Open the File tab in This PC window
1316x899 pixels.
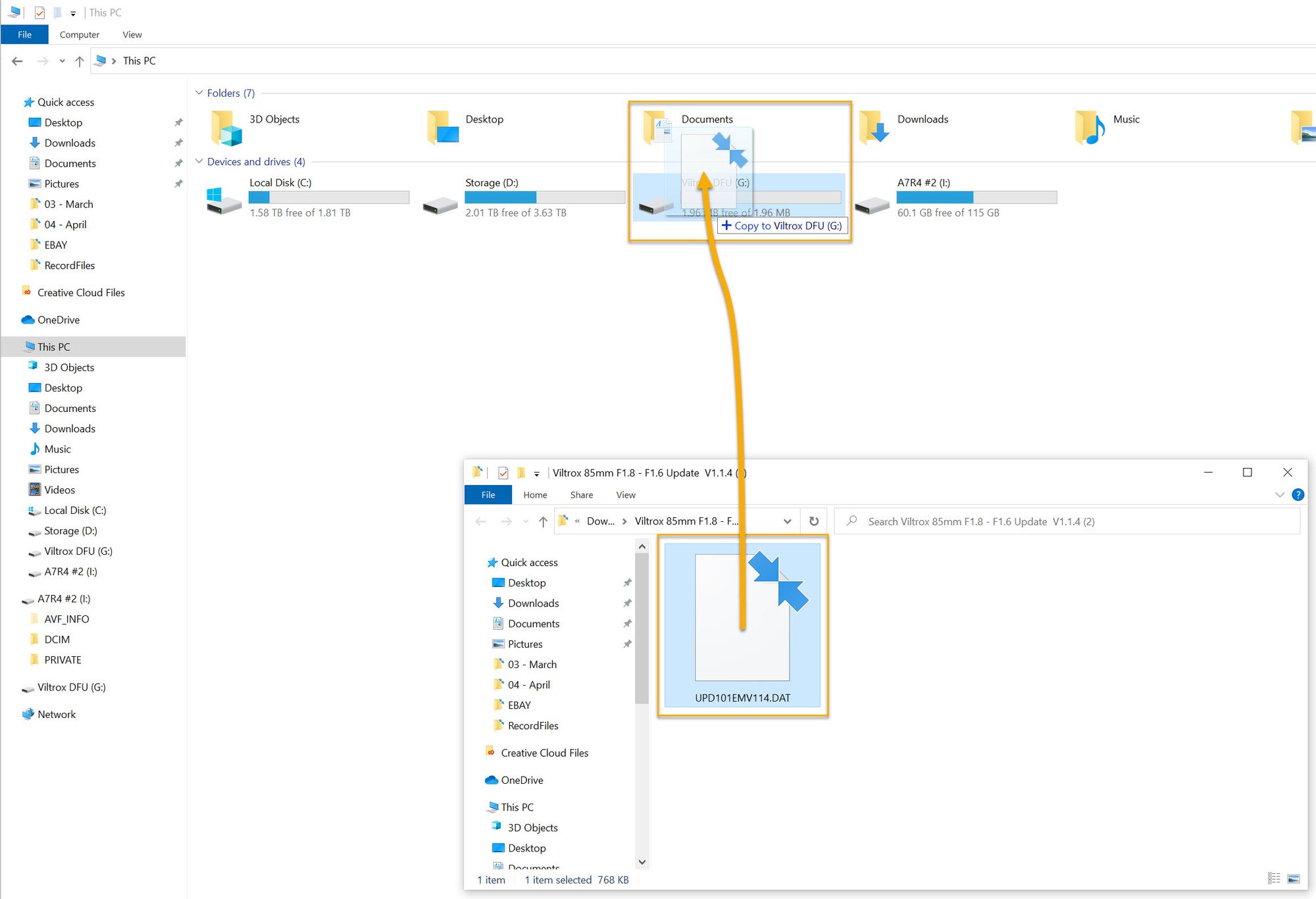point(24,34)
